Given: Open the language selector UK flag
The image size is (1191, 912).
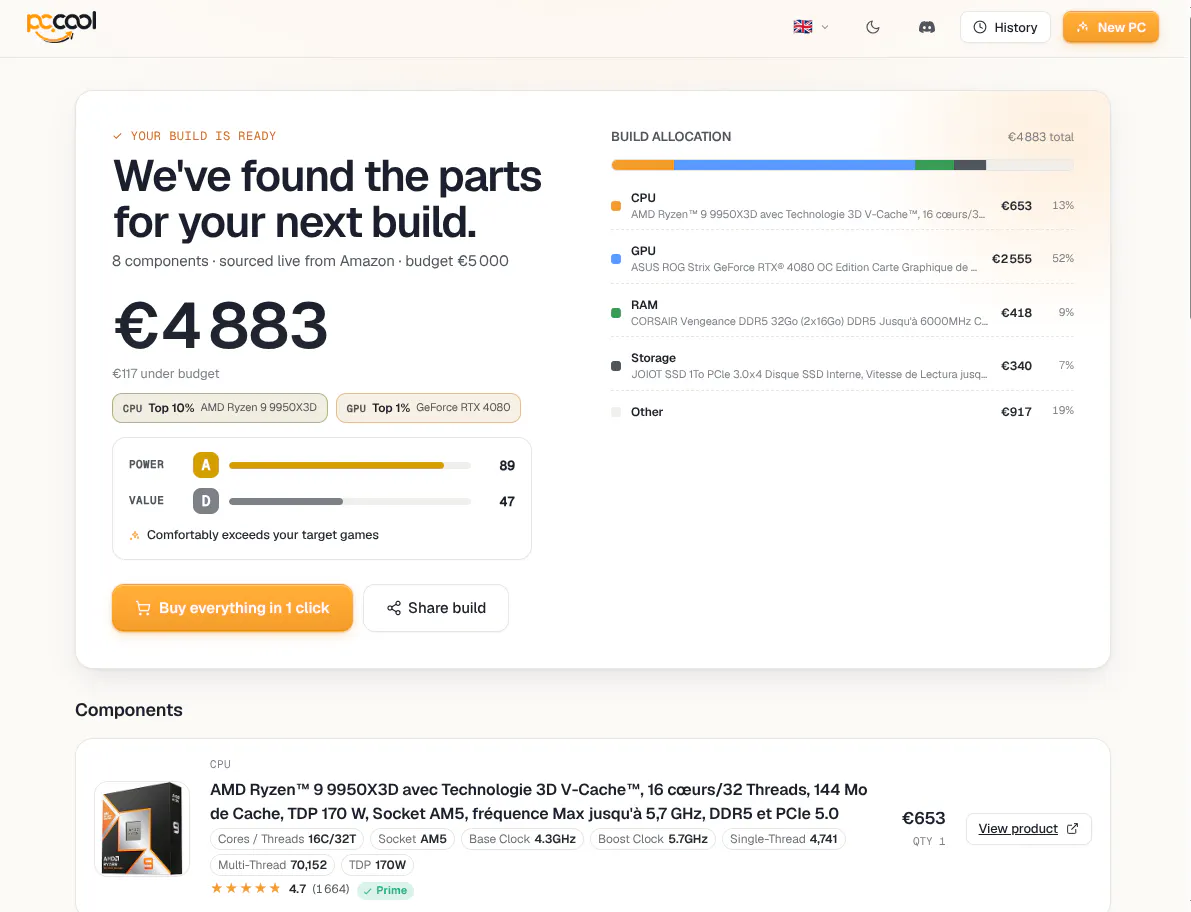Looking at the screenshot, I should click(810, 27).
